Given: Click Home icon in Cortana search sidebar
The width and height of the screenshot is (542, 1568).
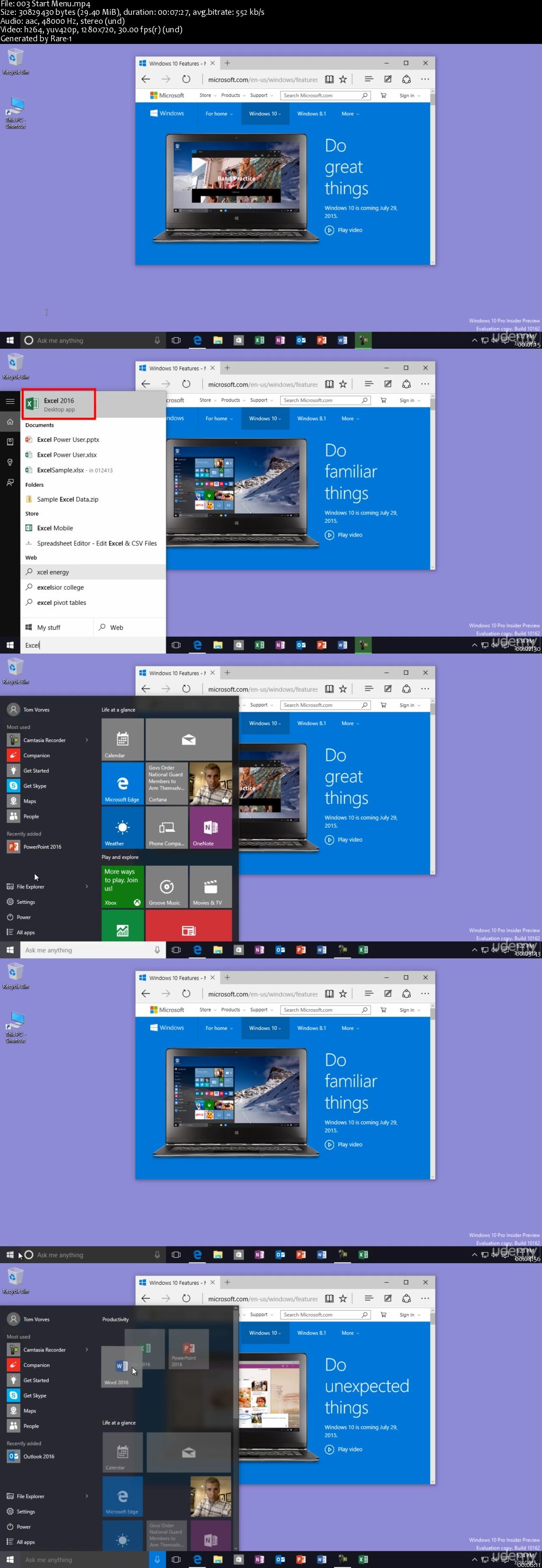Looking at the screenshot, I should (x=10, y=421).
